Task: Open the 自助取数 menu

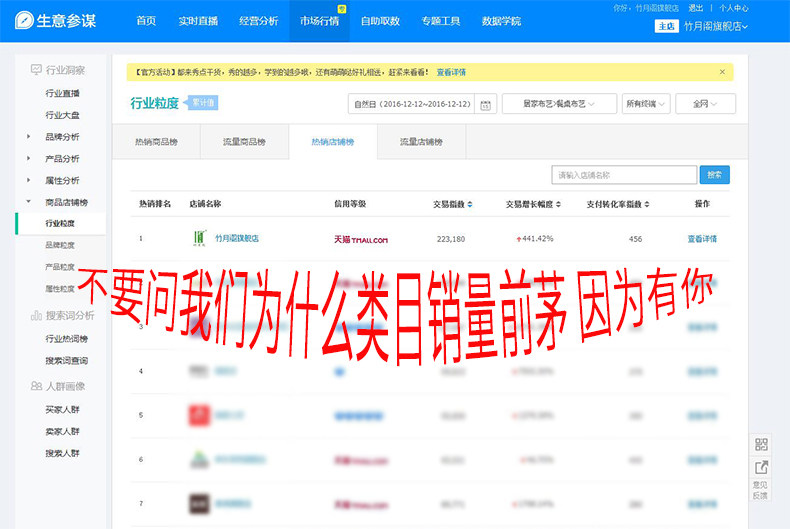Action: tap(380, 21)
